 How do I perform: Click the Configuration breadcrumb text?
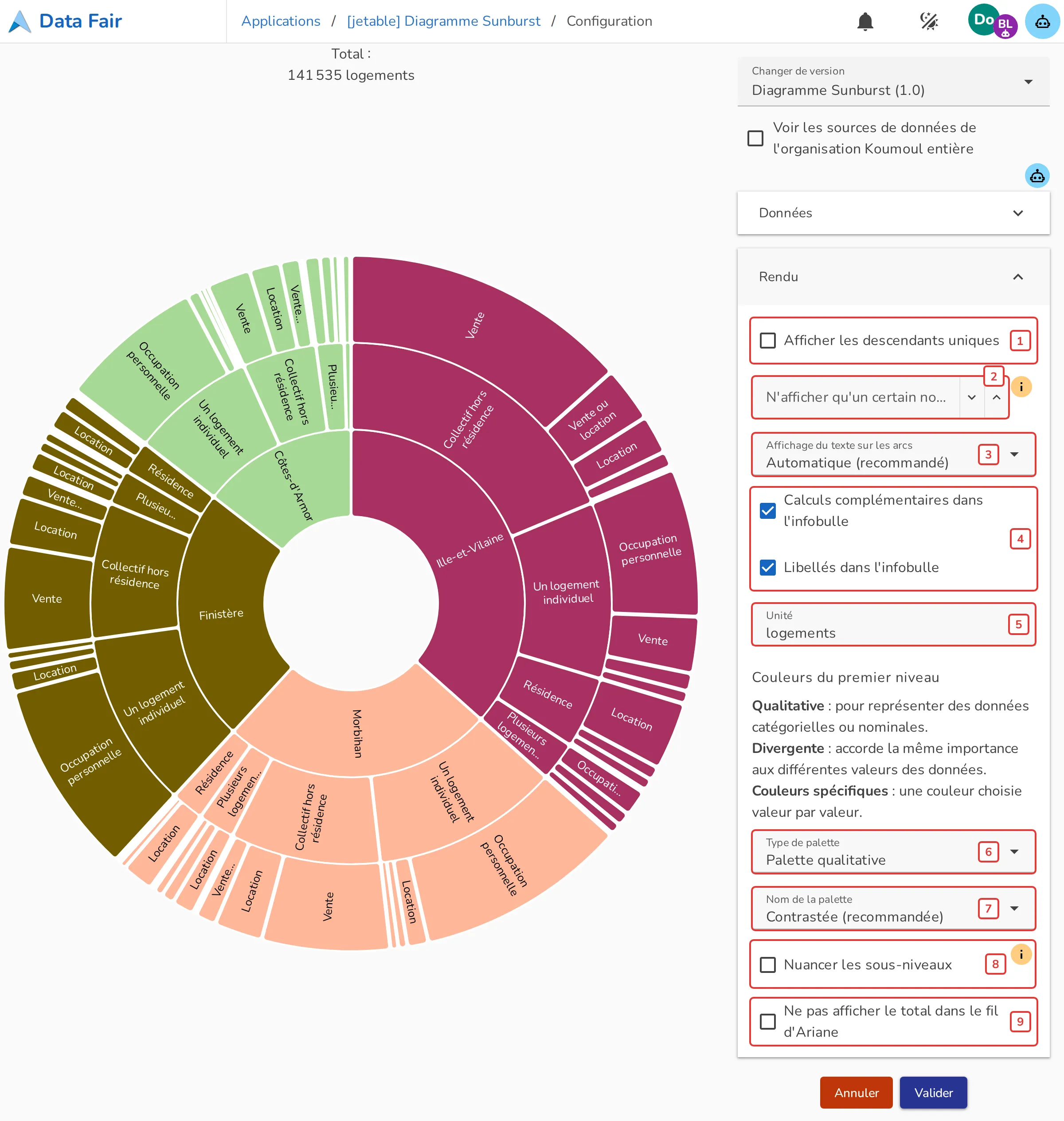(609, 22)
